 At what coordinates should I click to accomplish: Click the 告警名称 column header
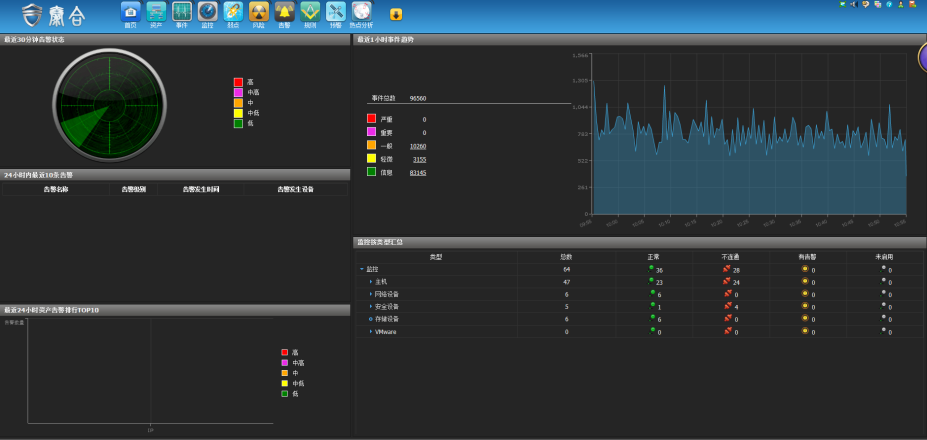pos(56,189)
